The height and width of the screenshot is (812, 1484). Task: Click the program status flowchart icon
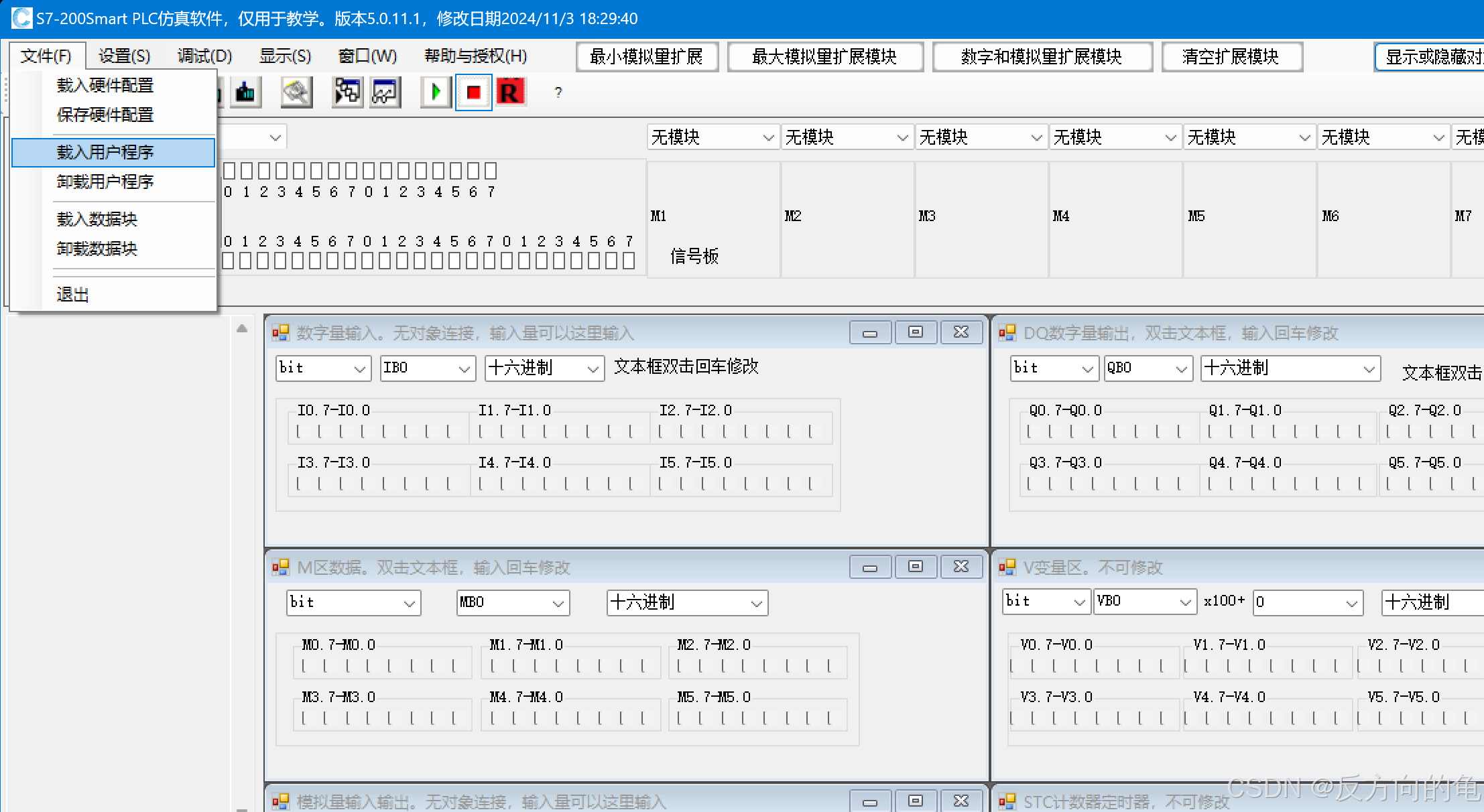pyautogui.click(x=347, y=92)
